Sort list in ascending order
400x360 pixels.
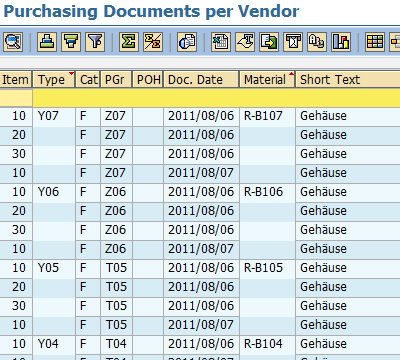[x=47, y=42]
